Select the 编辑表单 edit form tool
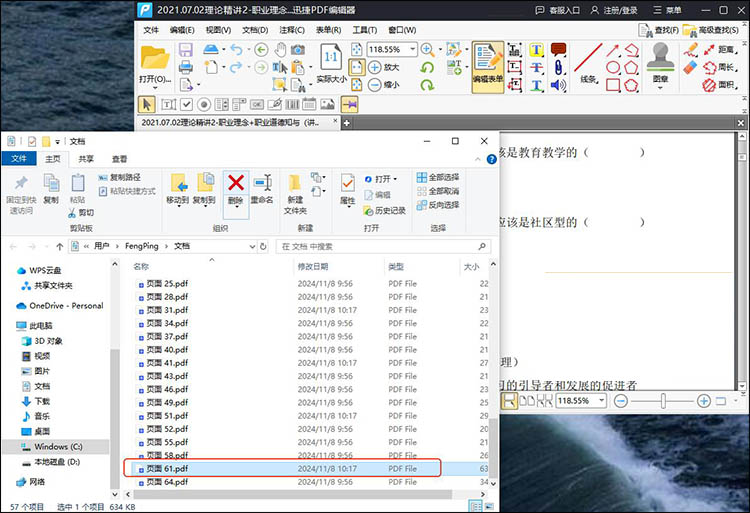 pyautogui.click(x=488, y=67)
